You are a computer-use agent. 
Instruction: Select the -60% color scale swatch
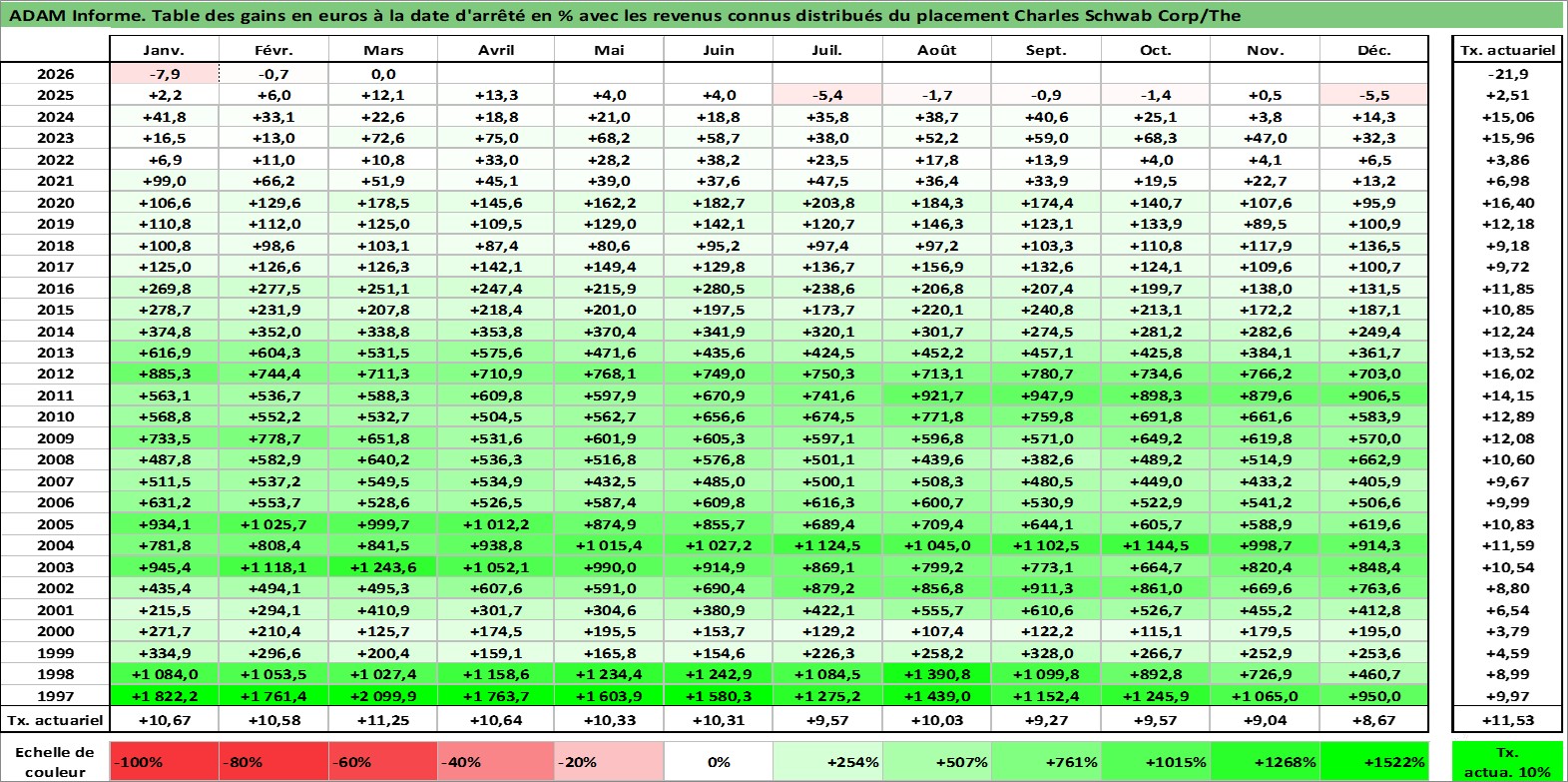[383, 761]
